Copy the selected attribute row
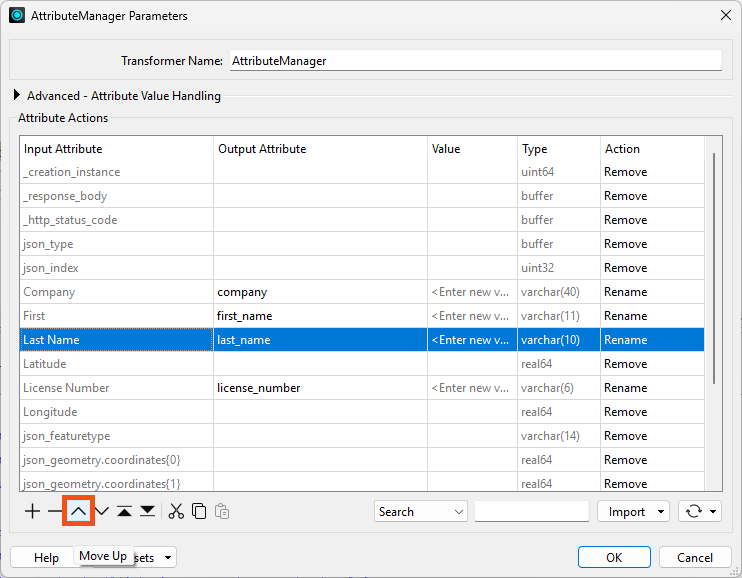 point(199,511)
